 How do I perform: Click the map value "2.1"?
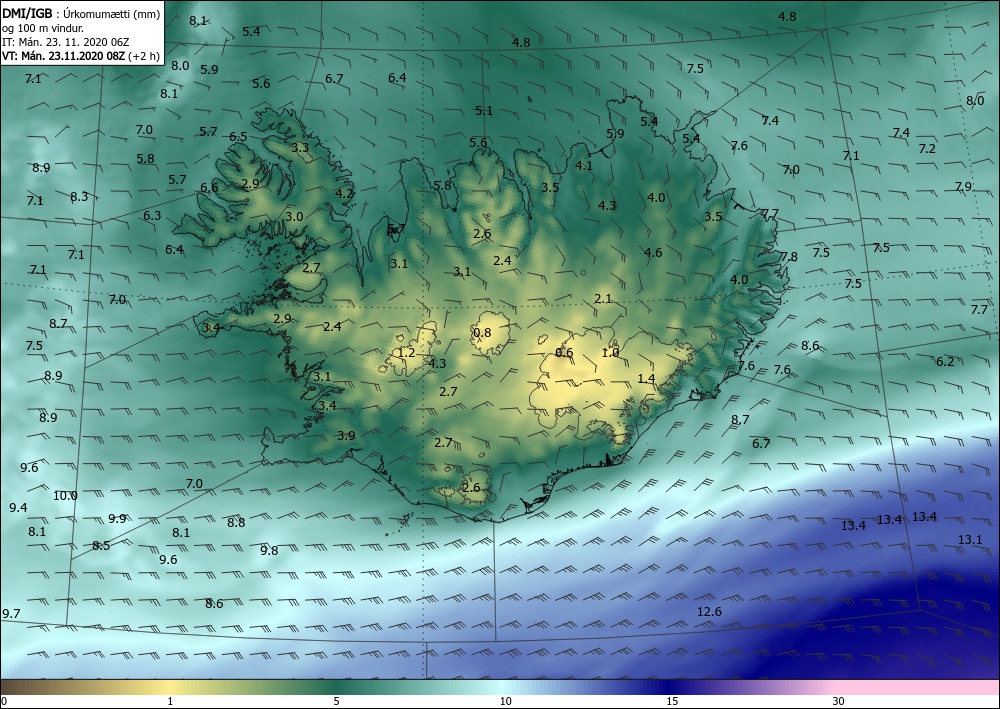pyautogui.click(x=603, y=298)
